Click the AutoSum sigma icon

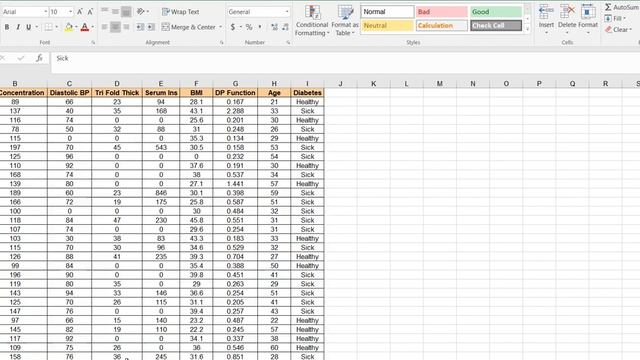(x=608, y=7)
